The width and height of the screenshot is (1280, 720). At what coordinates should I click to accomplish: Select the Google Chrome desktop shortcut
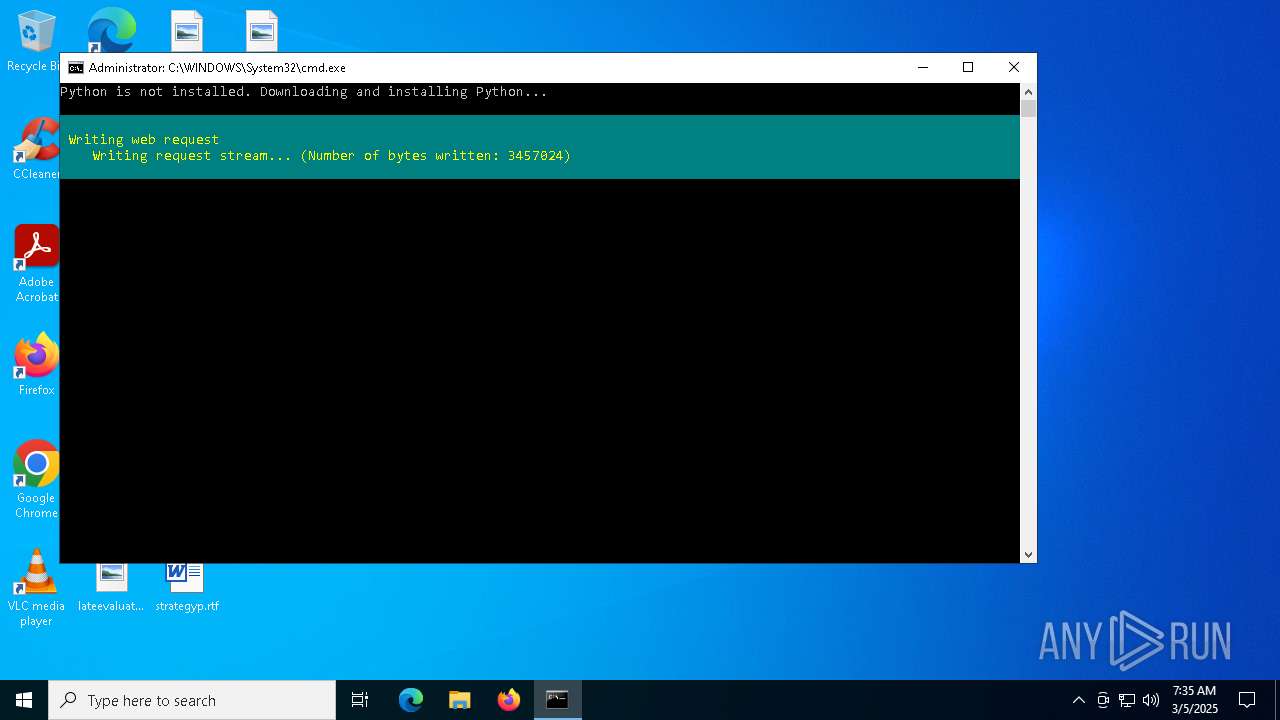[x=36, y=480]
